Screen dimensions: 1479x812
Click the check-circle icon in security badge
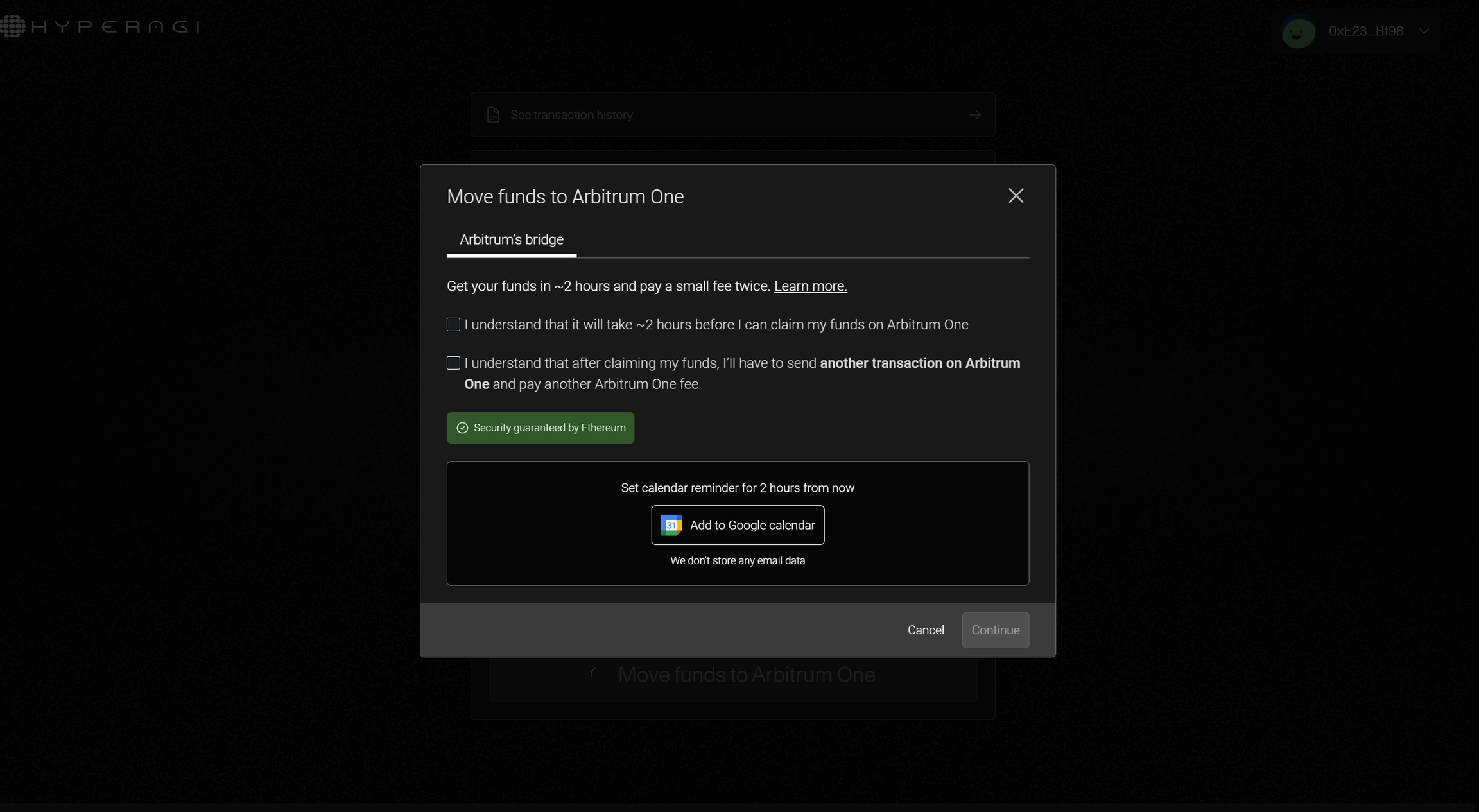coord(462,428)
